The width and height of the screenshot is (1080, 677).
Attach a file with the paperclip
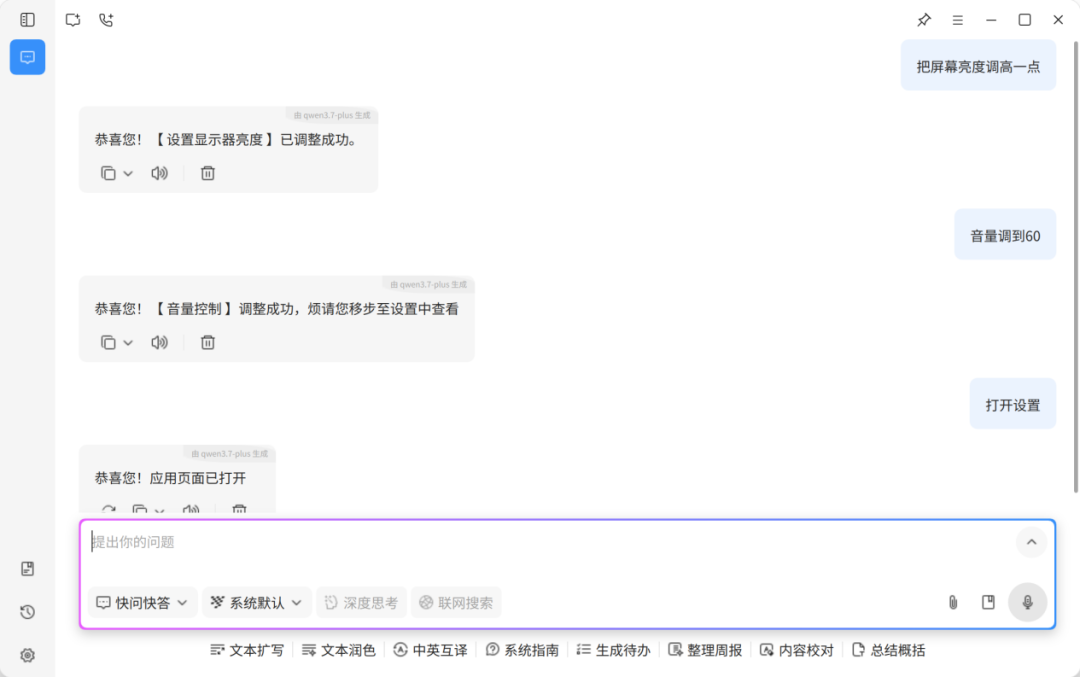(953, 603)
